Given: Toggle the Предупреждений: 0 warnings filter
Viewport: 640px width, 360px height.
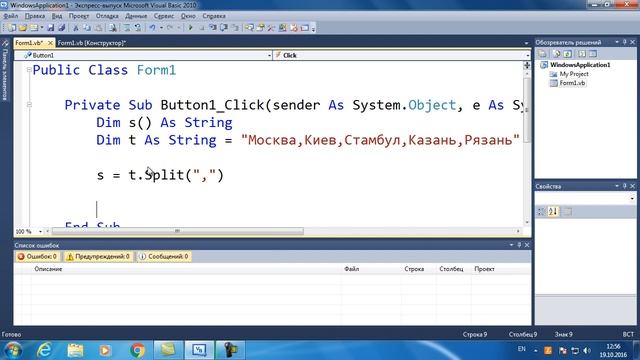Looking at the screenshot, I should click(x=98, y=256).
